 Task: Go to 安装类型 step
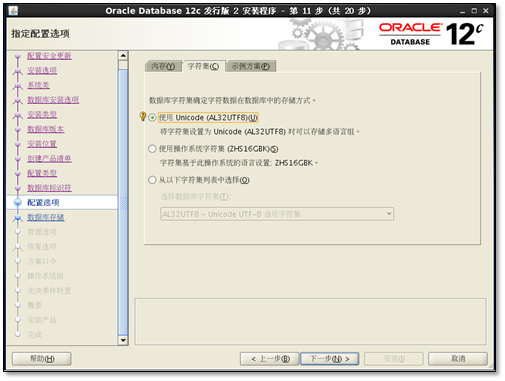42,114
